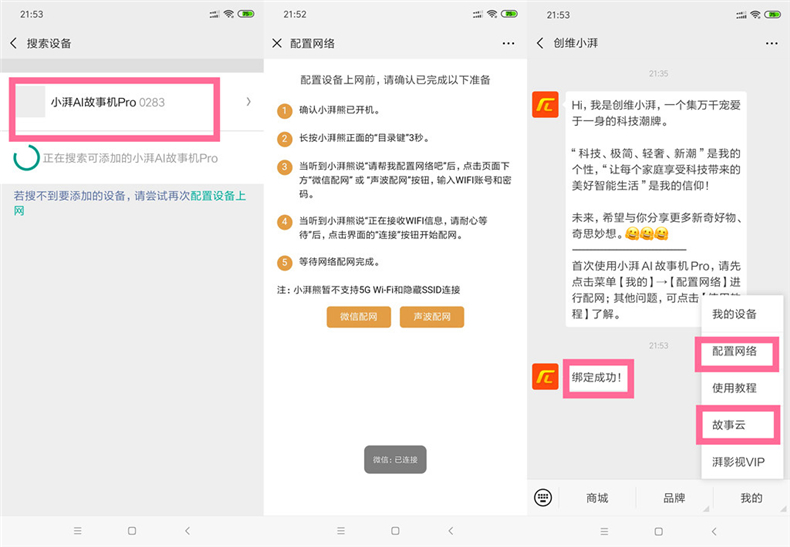Tap the 微信: 已连接 toast
This screenshot has width=790, height=547.
395,459
